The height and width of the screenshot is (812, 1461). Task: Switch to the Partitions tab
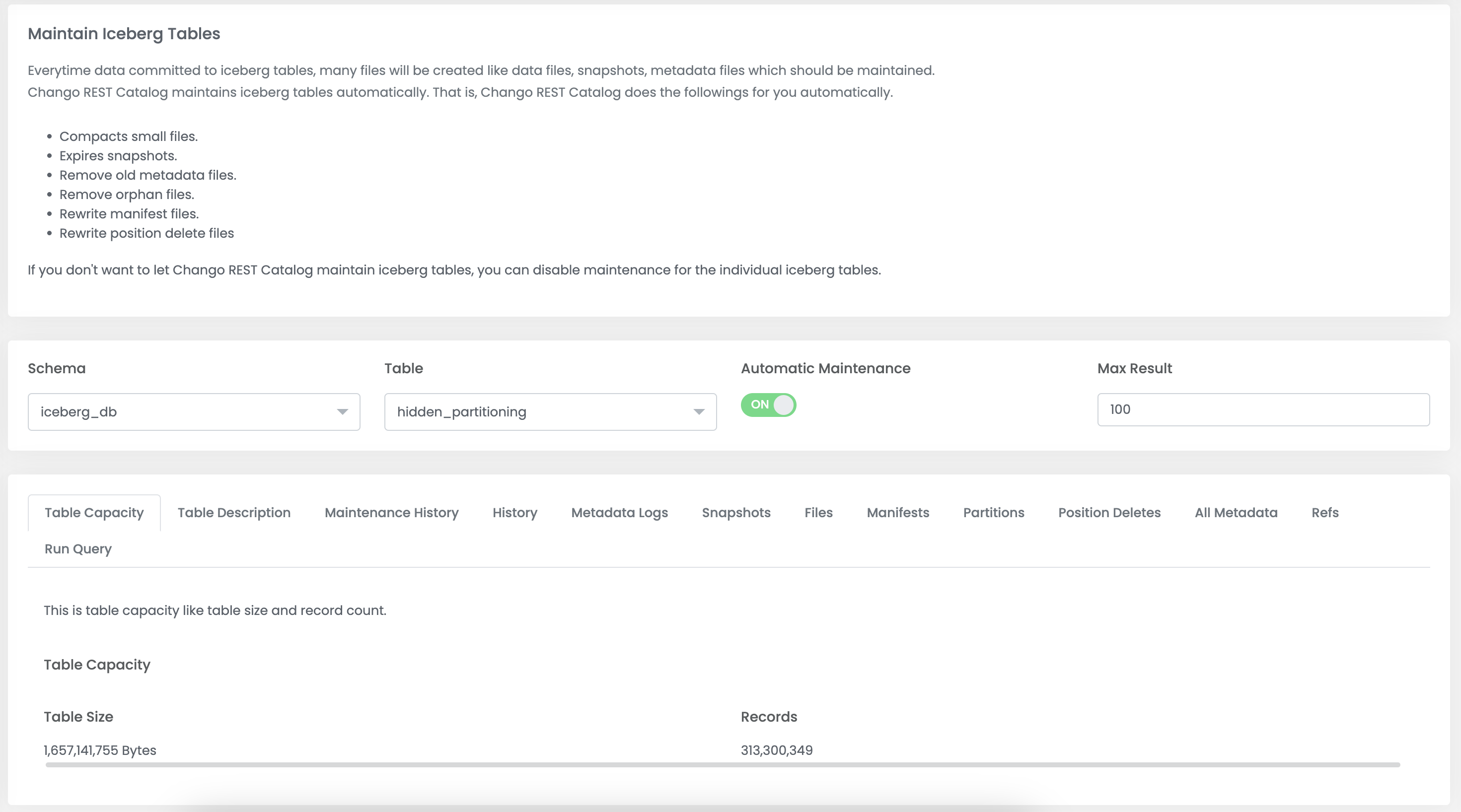(x=994, y=513)
